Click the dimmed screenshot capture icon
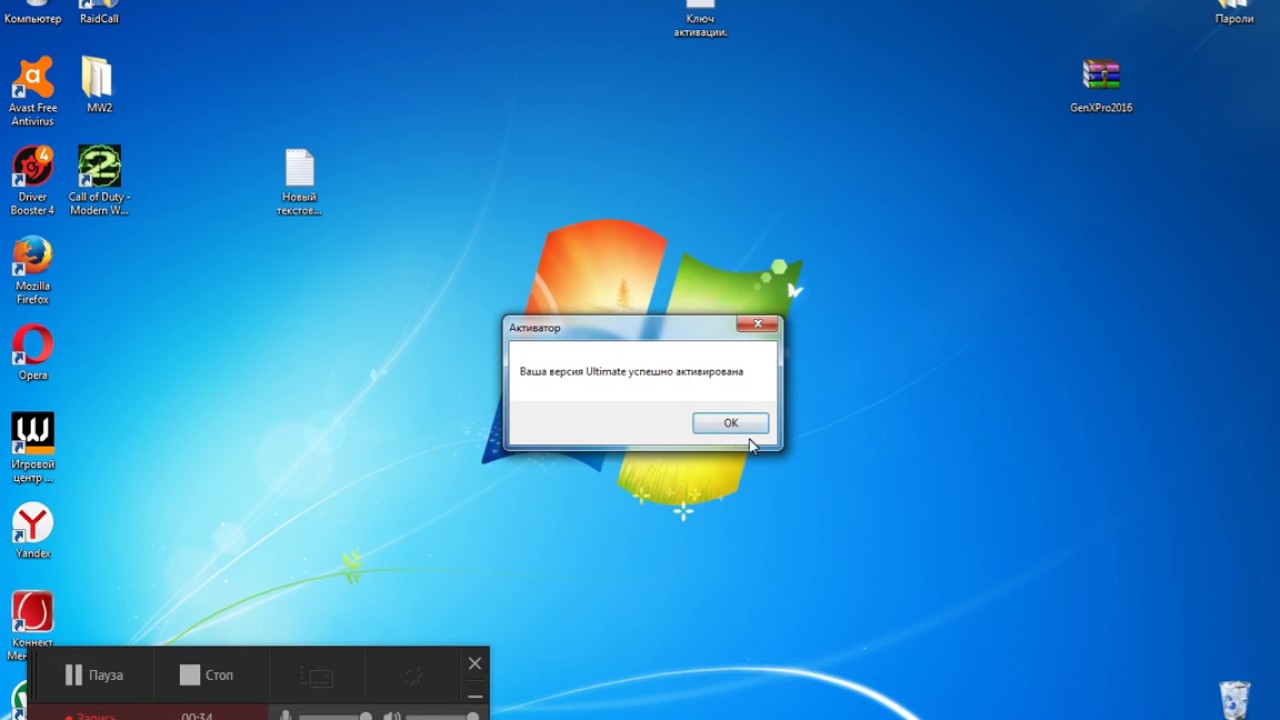This screenshot has height=720, width=1280. coord(317,676)
